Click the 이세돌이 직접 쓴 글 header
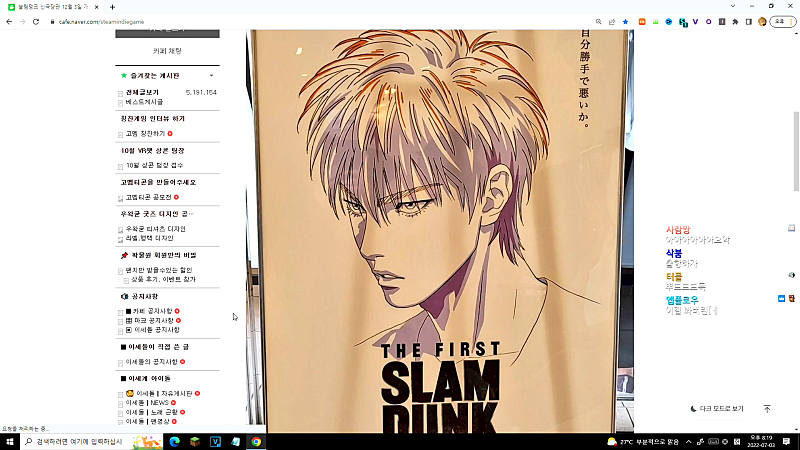The height and width of the screenshot is (450, 800). click(x=155, y=347)
